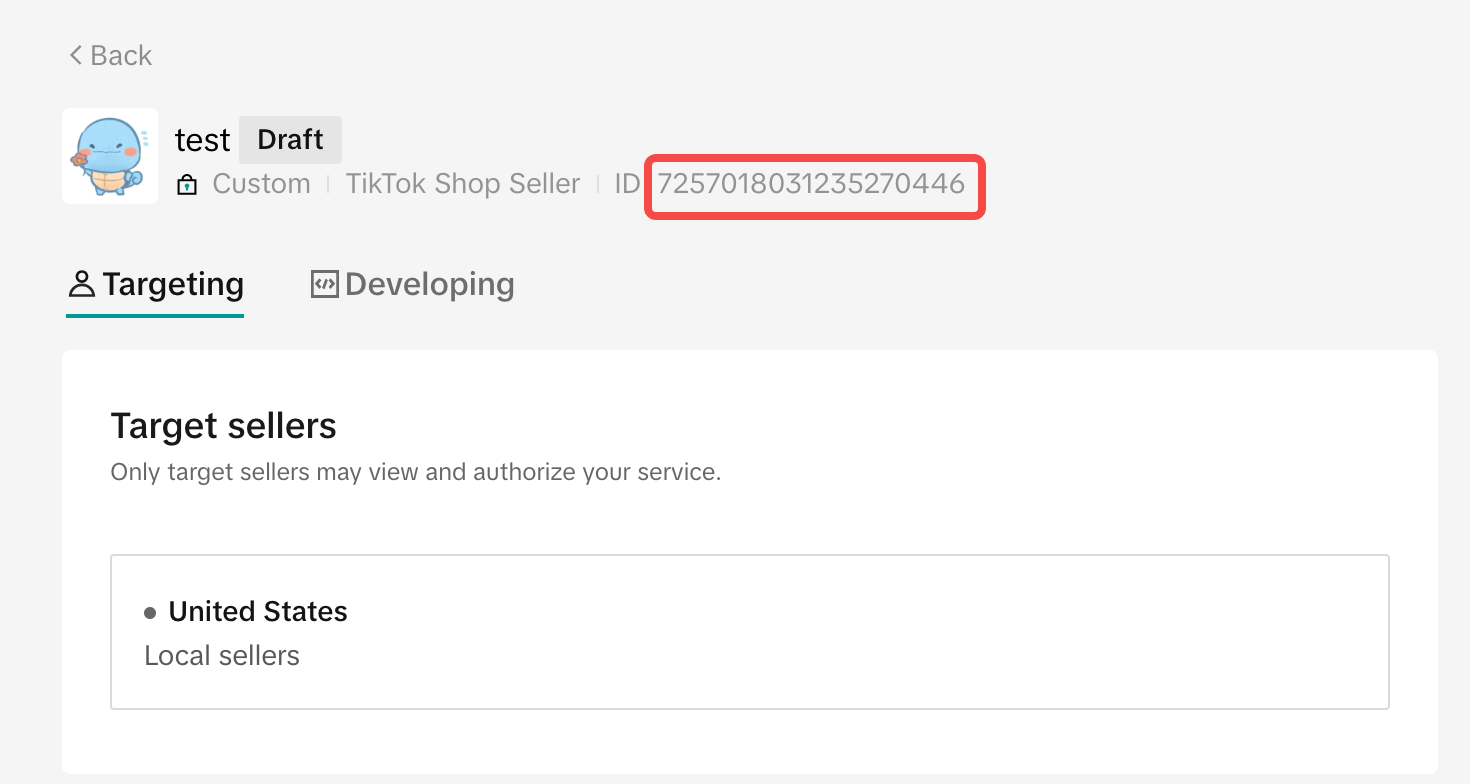
Task: Click the Draft status badge
Action: 291,139
